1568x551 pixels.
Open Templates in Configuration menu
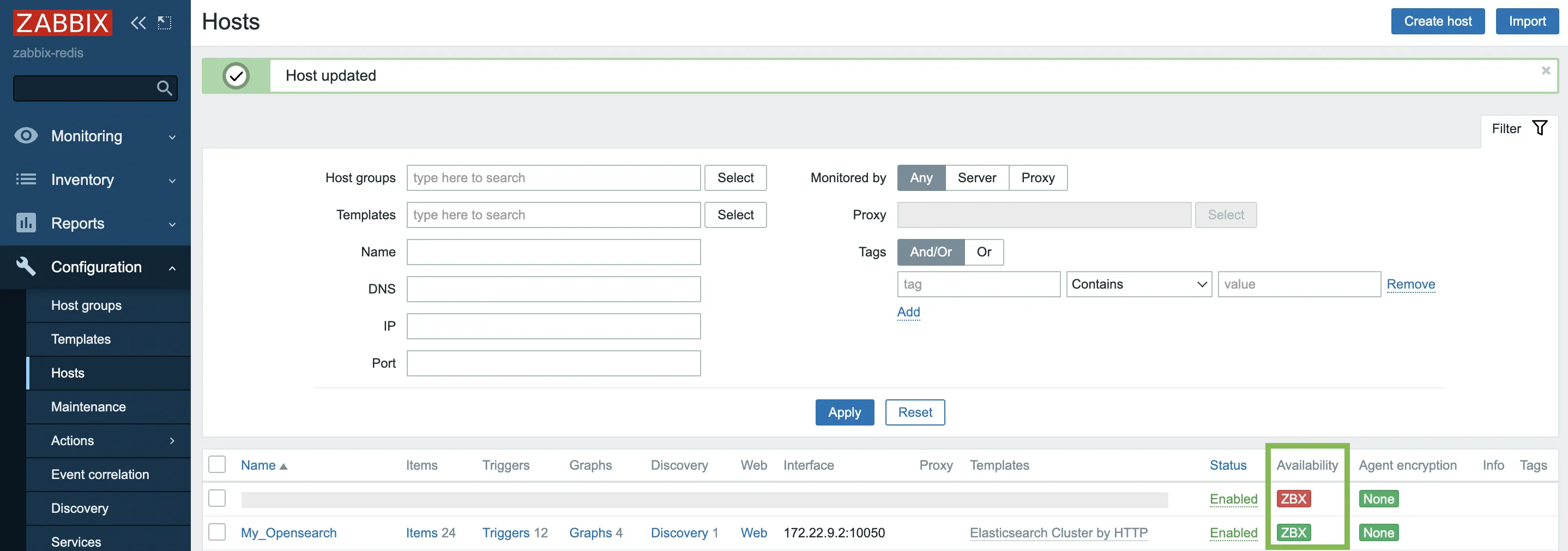(81, 339)
